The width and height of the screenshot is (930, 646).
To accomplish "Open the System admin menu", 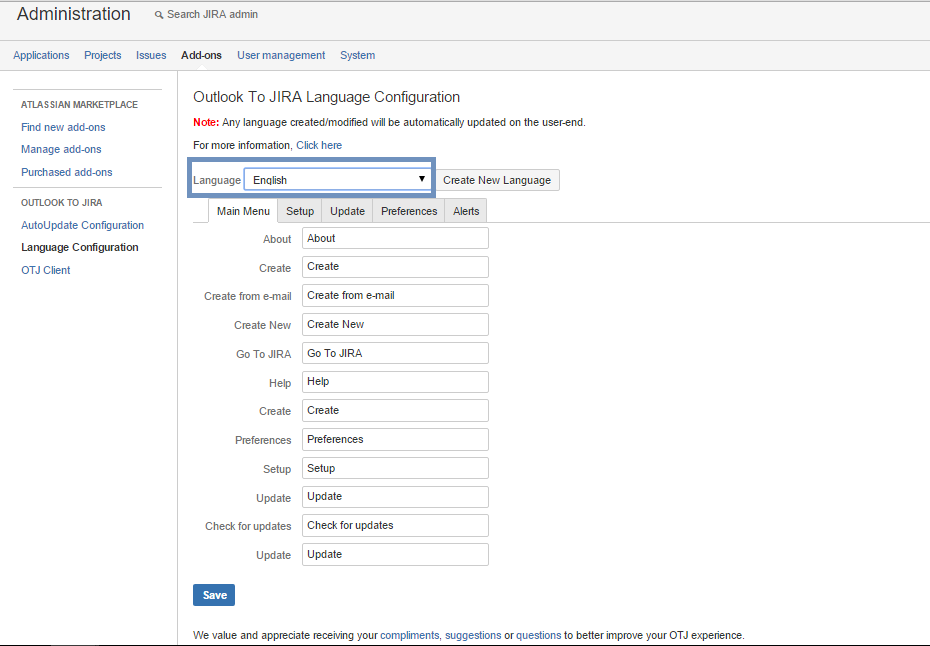I will click(x=358, y=55).
